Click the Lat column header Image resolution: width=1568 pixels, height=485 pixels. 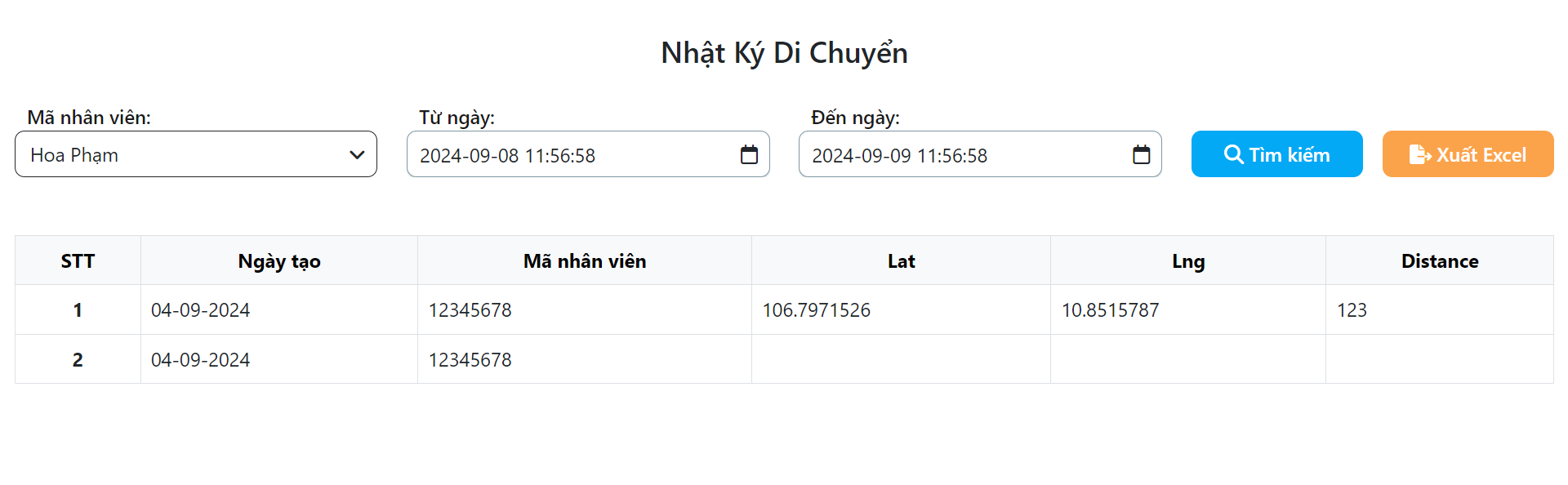(901, 260)
